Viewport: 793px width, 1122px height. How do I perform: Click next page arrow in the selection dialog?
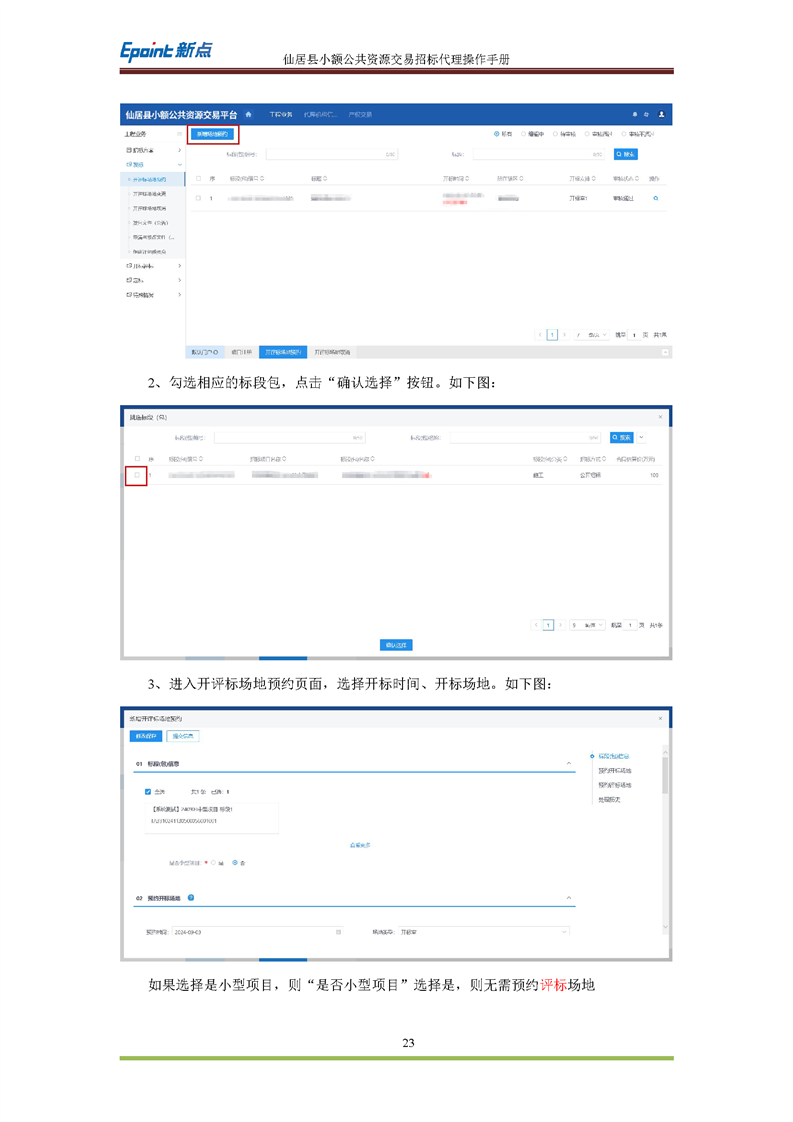(560, 625)
